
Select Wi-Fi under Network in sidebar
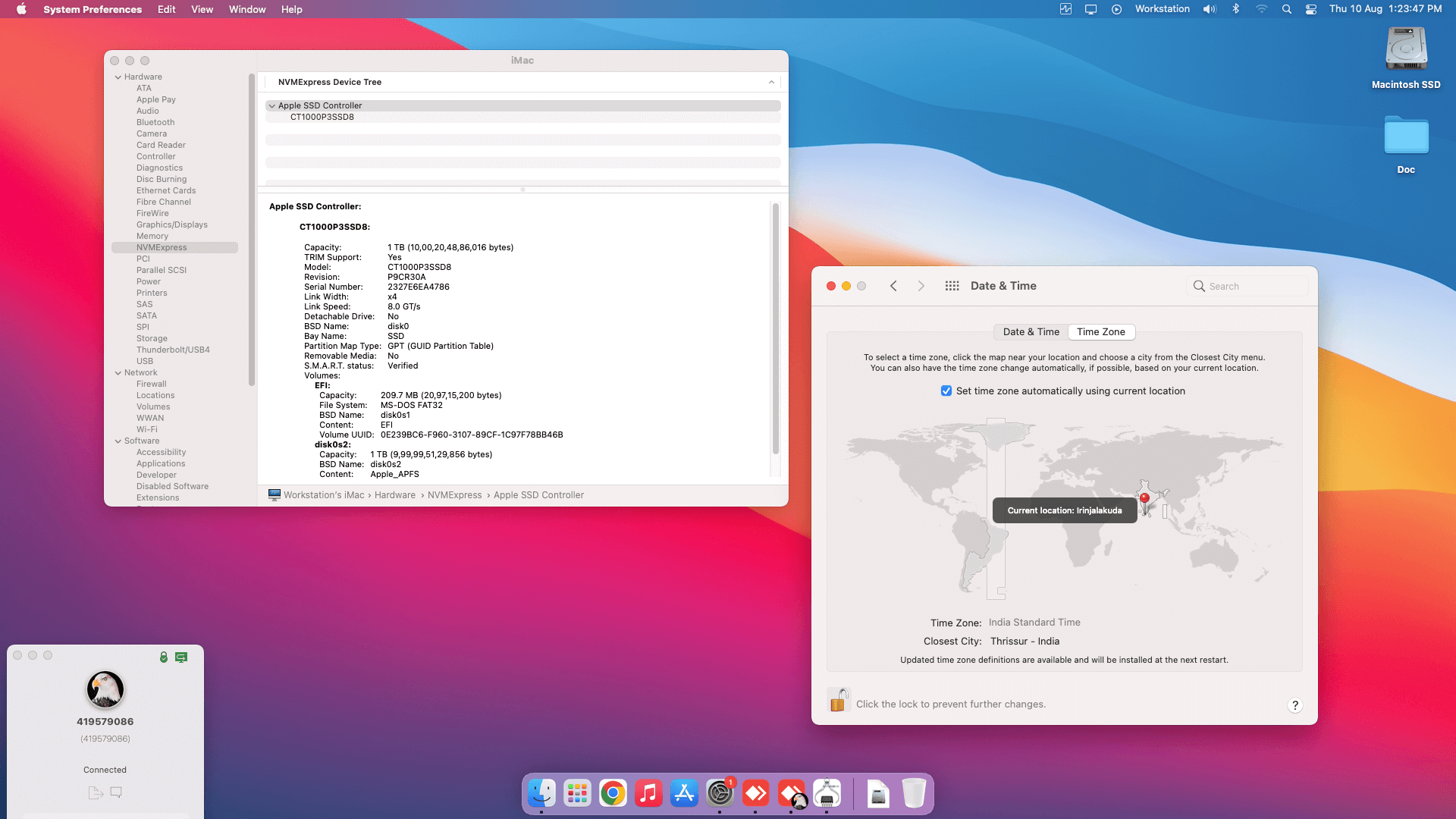pyautogui.click(x=147, y=429)
